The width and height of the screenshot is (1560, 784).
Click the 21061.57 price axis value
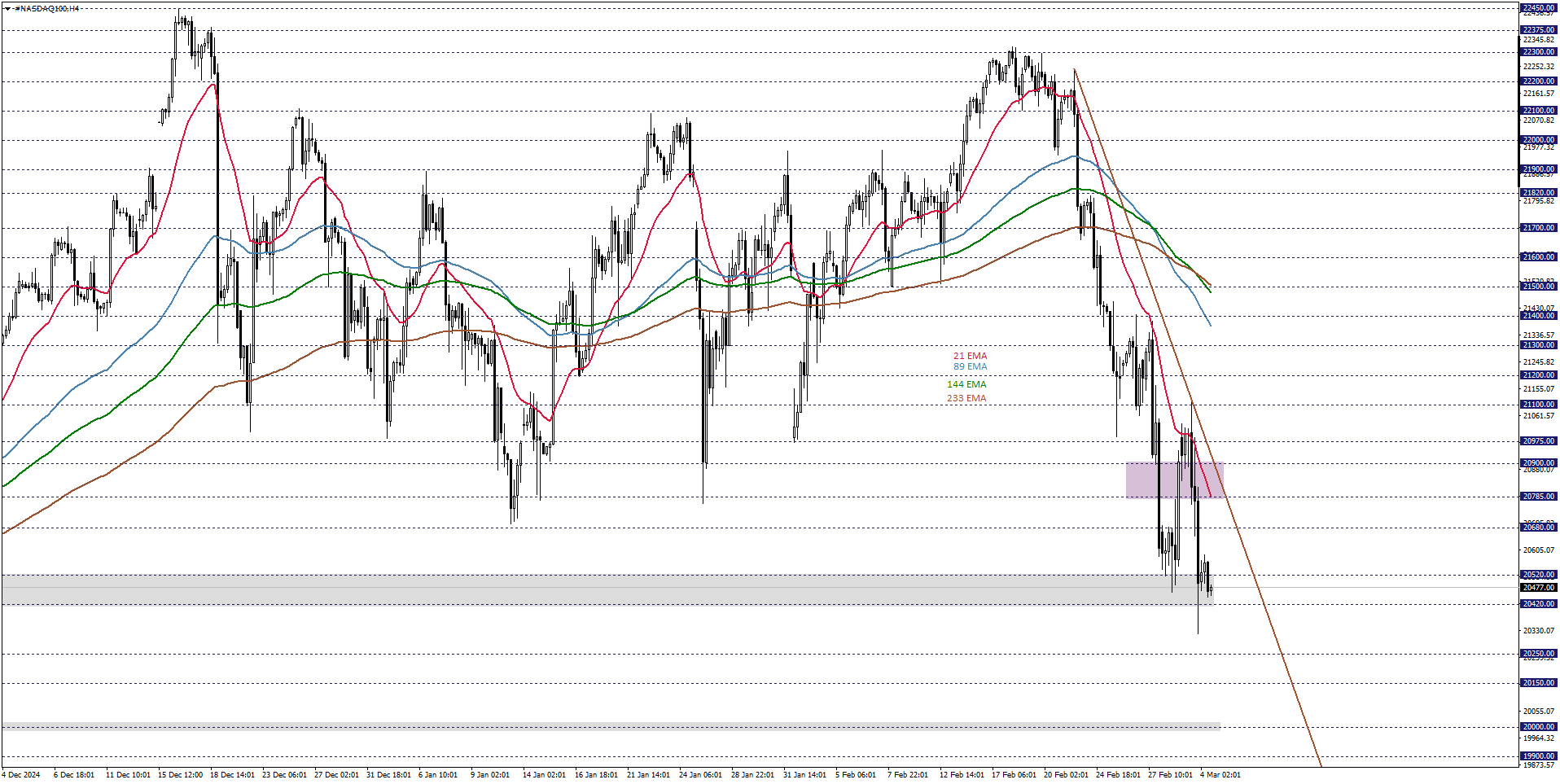click(x=1539, y=416)
